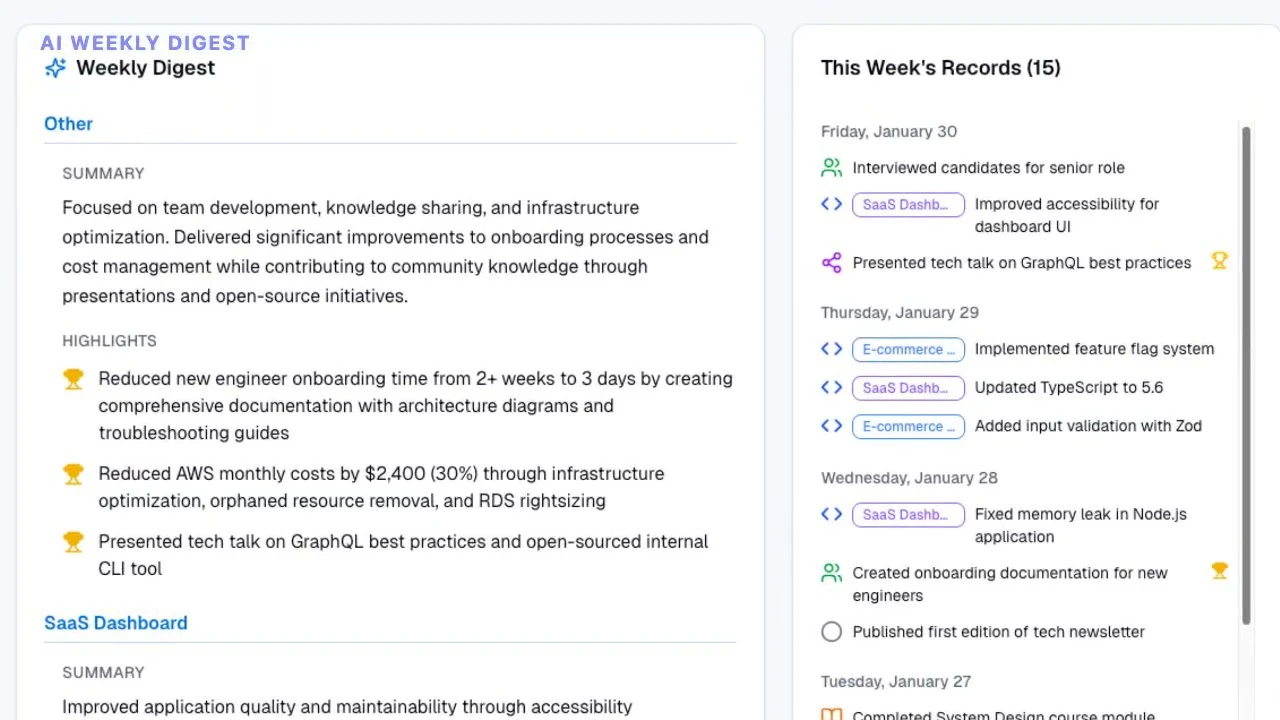Click the 'HIGHLIGHTS' label under Other

point(109,341)
